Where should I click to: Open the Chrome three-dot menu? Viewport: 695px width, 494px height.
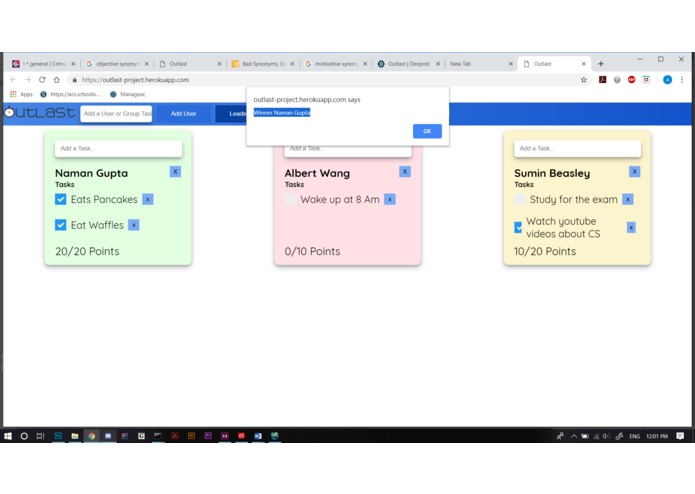click(x=682, y=80)
